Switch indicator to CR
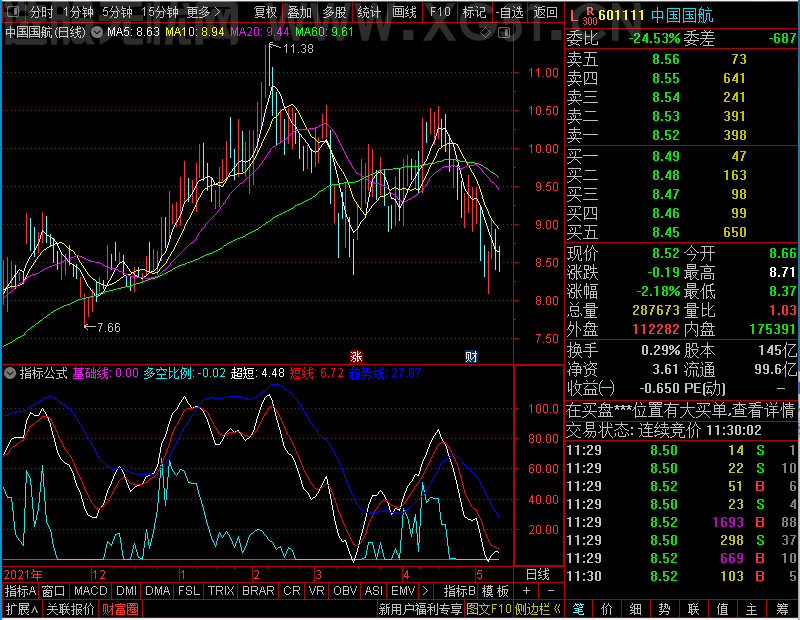This screenshot has height=620, width=800. click(x=292, y=591)
